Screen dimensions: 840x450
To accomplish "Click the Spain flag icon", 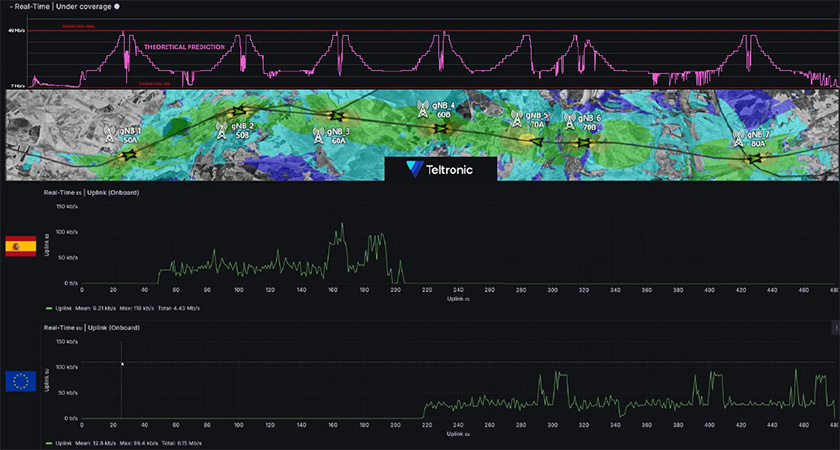I will coord(21,246).
